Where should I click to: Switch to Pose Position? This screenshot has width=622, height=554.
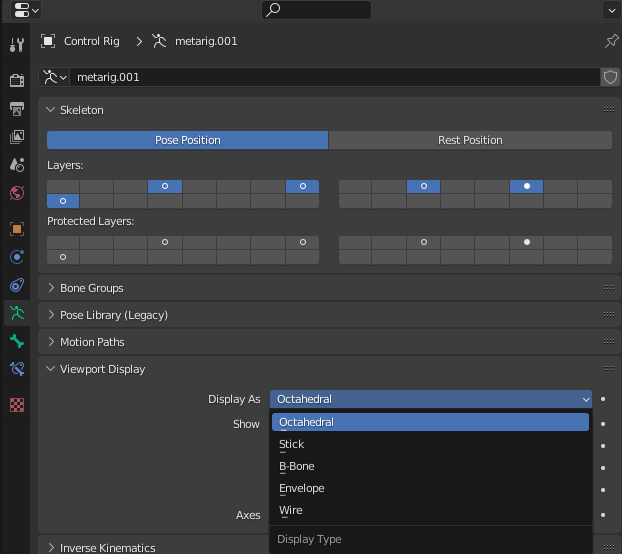(x=187, y=140)
